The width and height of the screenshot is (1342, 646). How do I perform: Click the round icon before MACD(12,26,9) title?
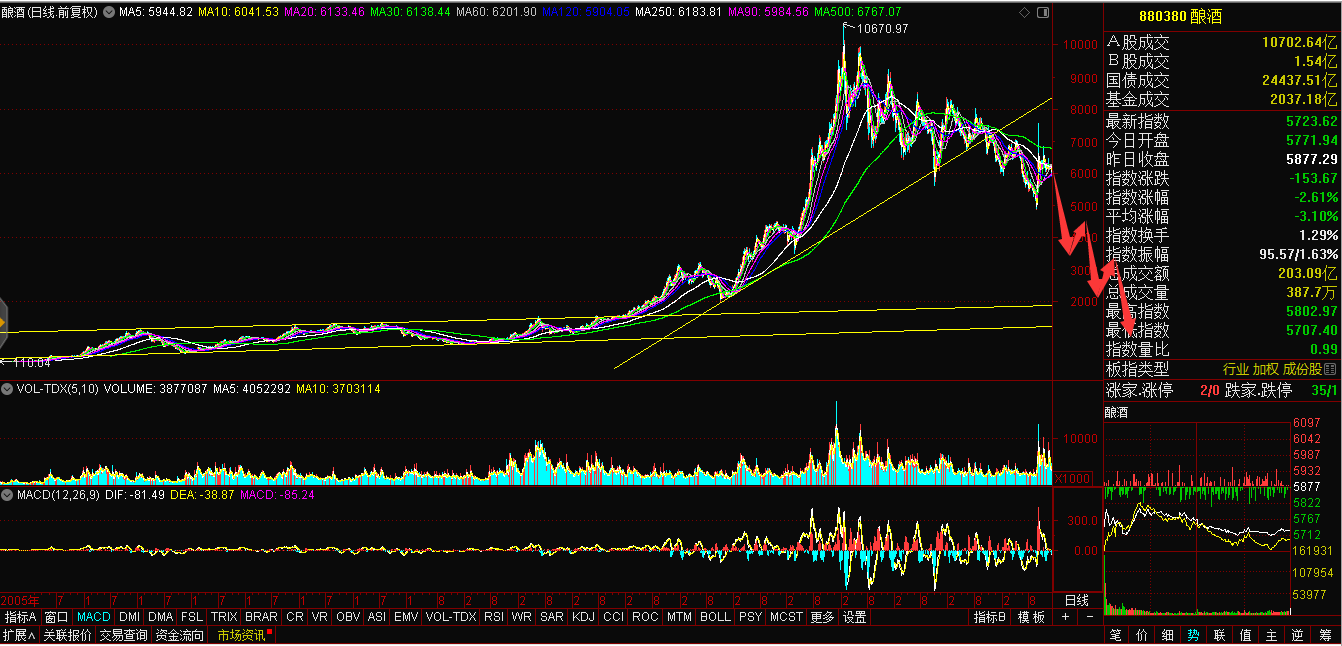coord(8,494)
